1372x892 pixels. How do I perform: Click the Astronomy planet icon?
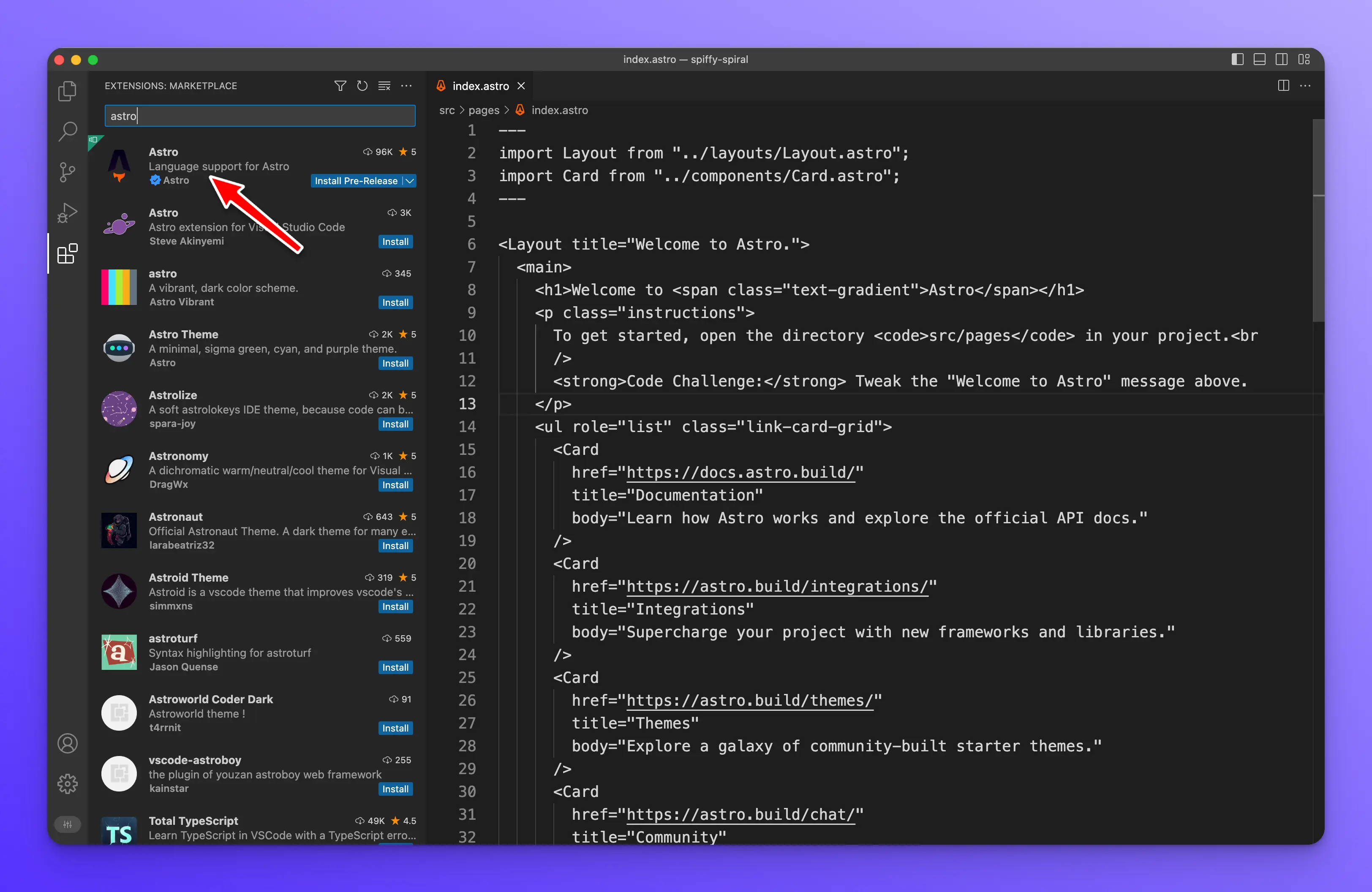click(x=119, y=470)
